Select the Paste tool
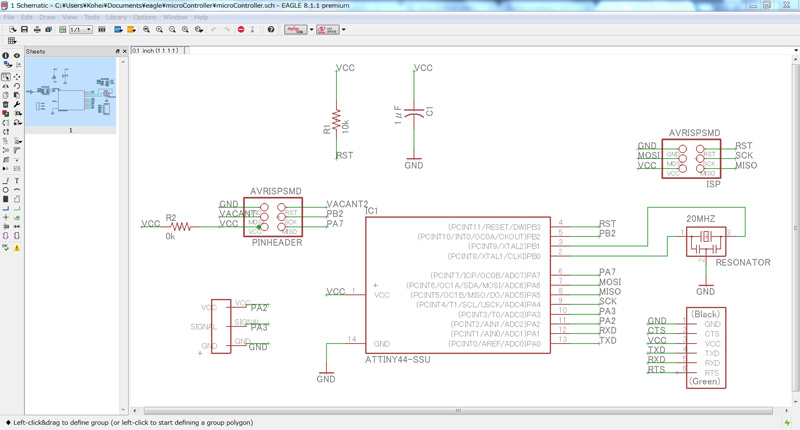This screenshot has height=430, width=800. pos(17,95)
